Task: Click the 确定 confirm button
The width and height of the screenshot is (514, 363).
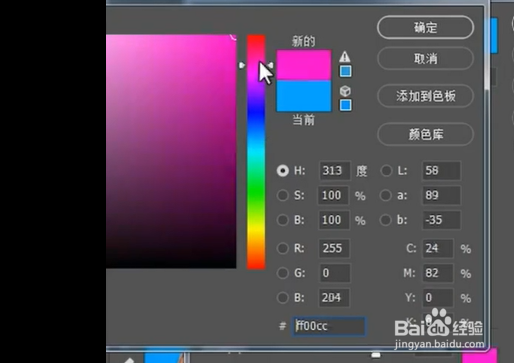Action: (425, 27)
